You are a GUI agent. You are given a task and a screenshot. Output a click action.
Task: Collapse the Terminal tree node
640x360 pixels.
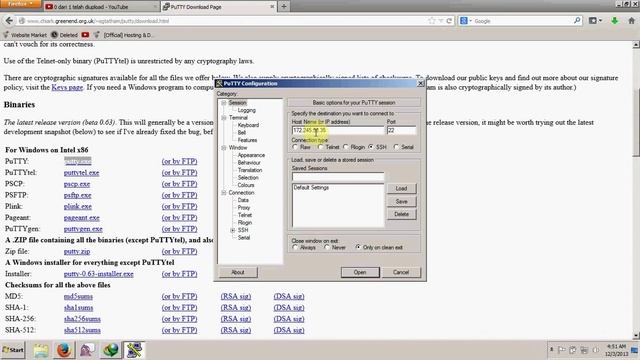[x=224, y=118]
